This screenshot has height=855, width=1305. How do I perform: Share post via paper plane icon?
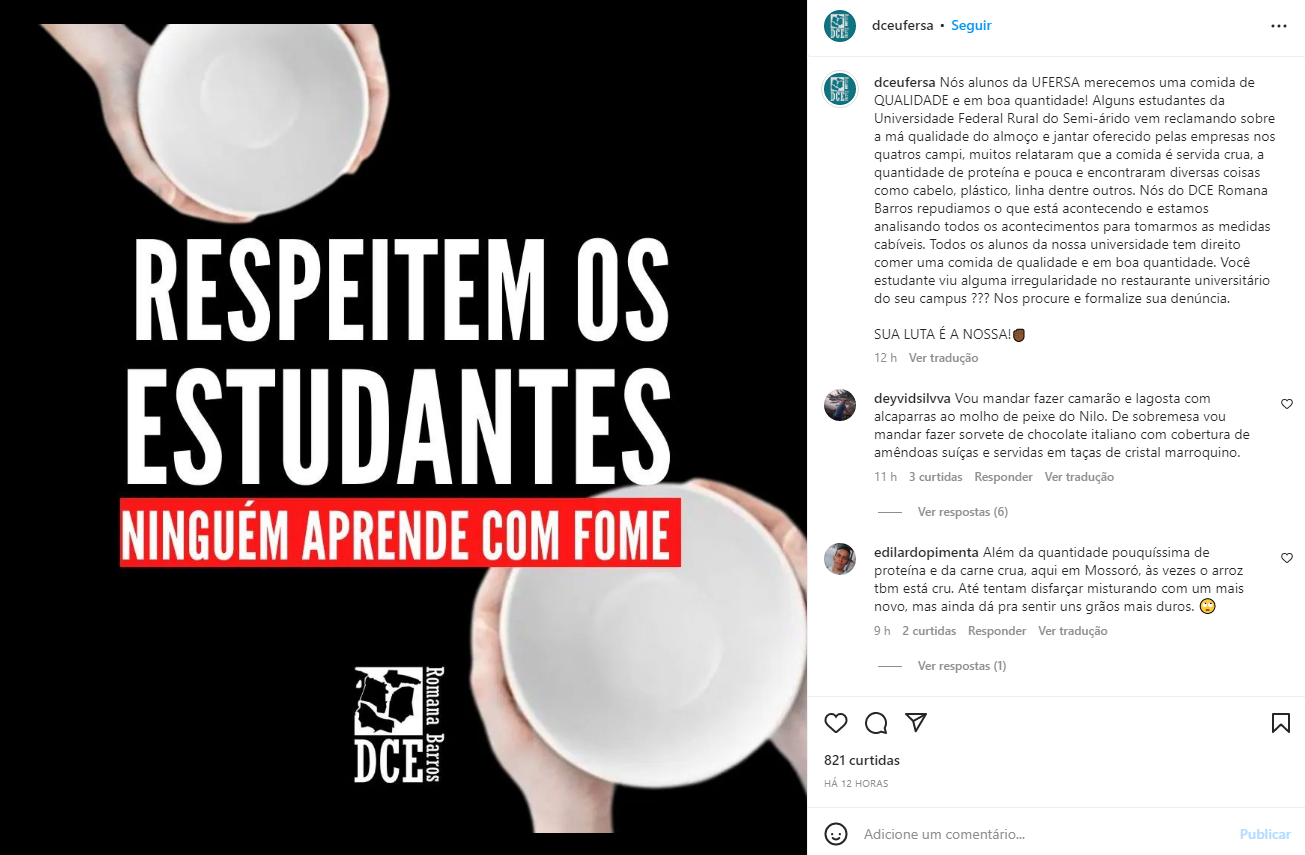pyautogui.click(x=916, y=722)
